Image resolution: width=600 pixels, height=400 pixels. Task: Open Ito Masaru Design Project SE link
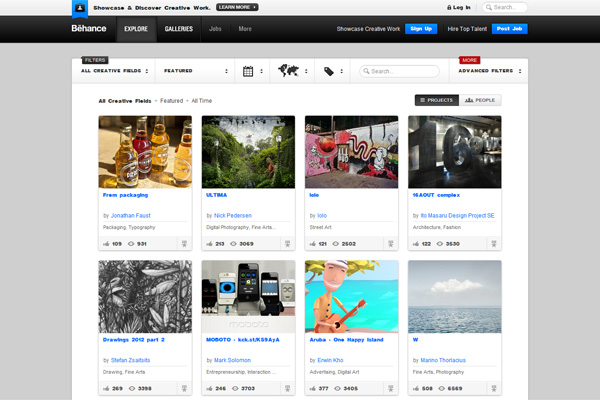(x=457, y=216)
